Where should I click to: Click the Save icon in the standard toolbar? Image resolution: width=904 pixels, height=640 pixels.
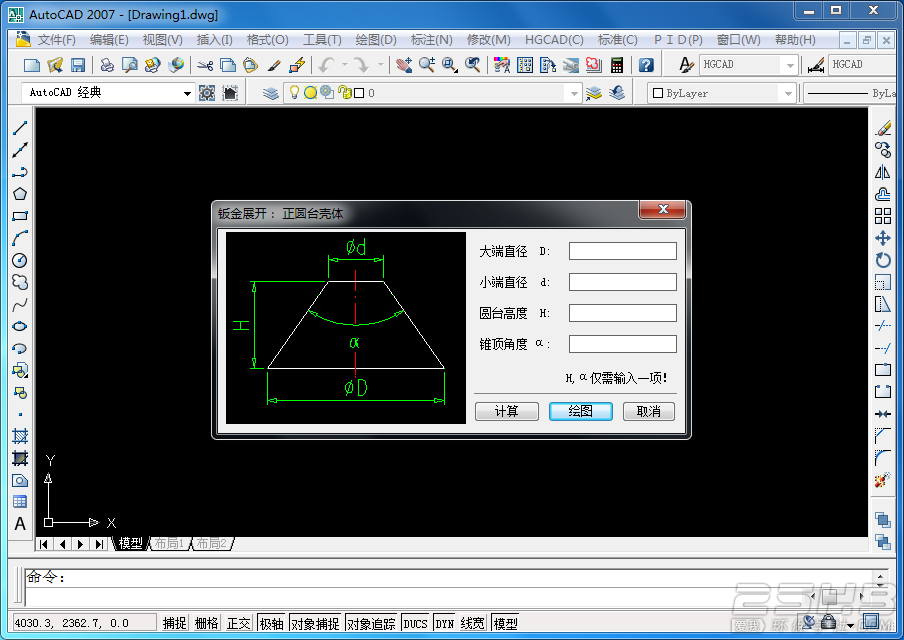click(x=78, y=65)
